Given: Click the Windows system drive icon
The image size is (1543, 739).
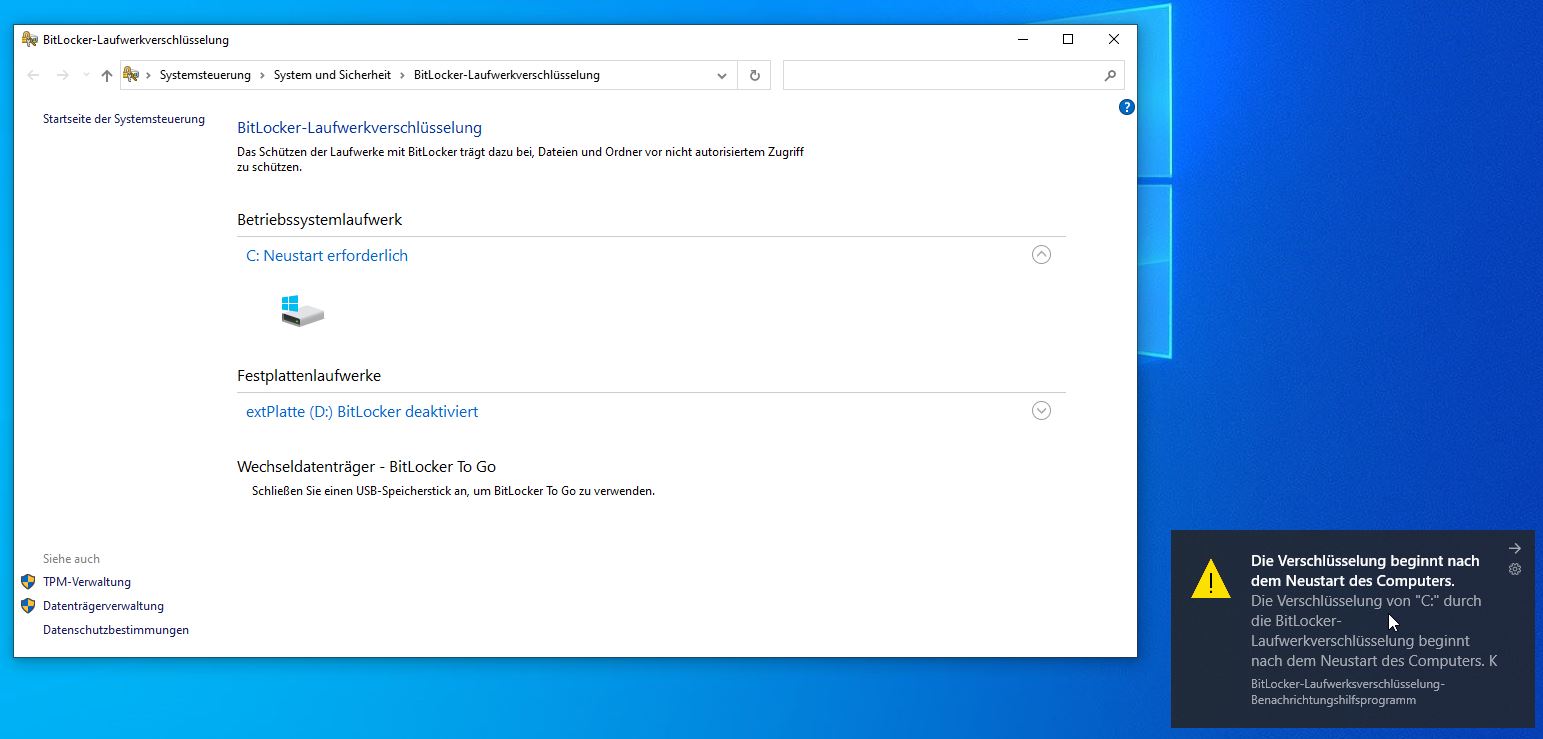Looking at the screenshot, I should 302,310.
